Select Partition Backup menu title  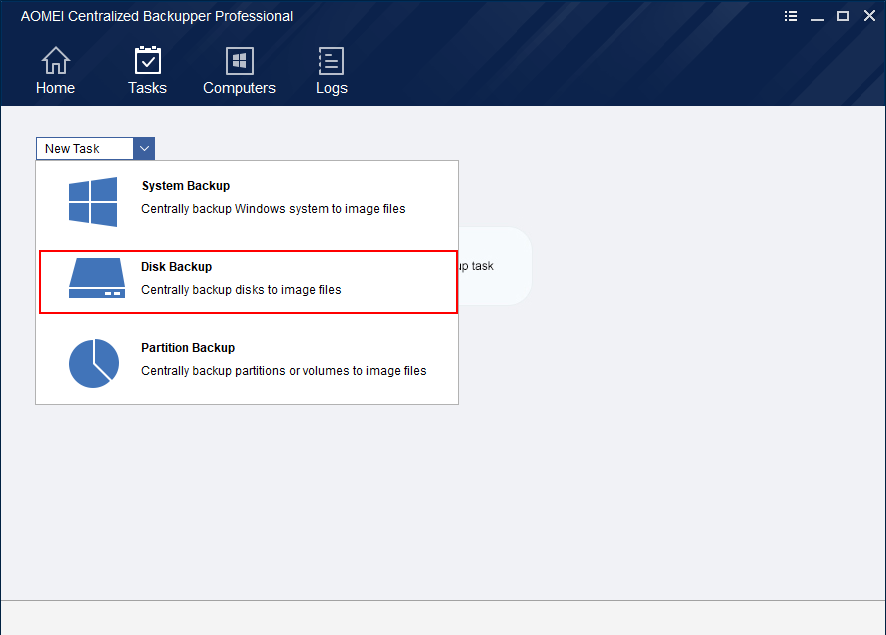coord(188,347)
